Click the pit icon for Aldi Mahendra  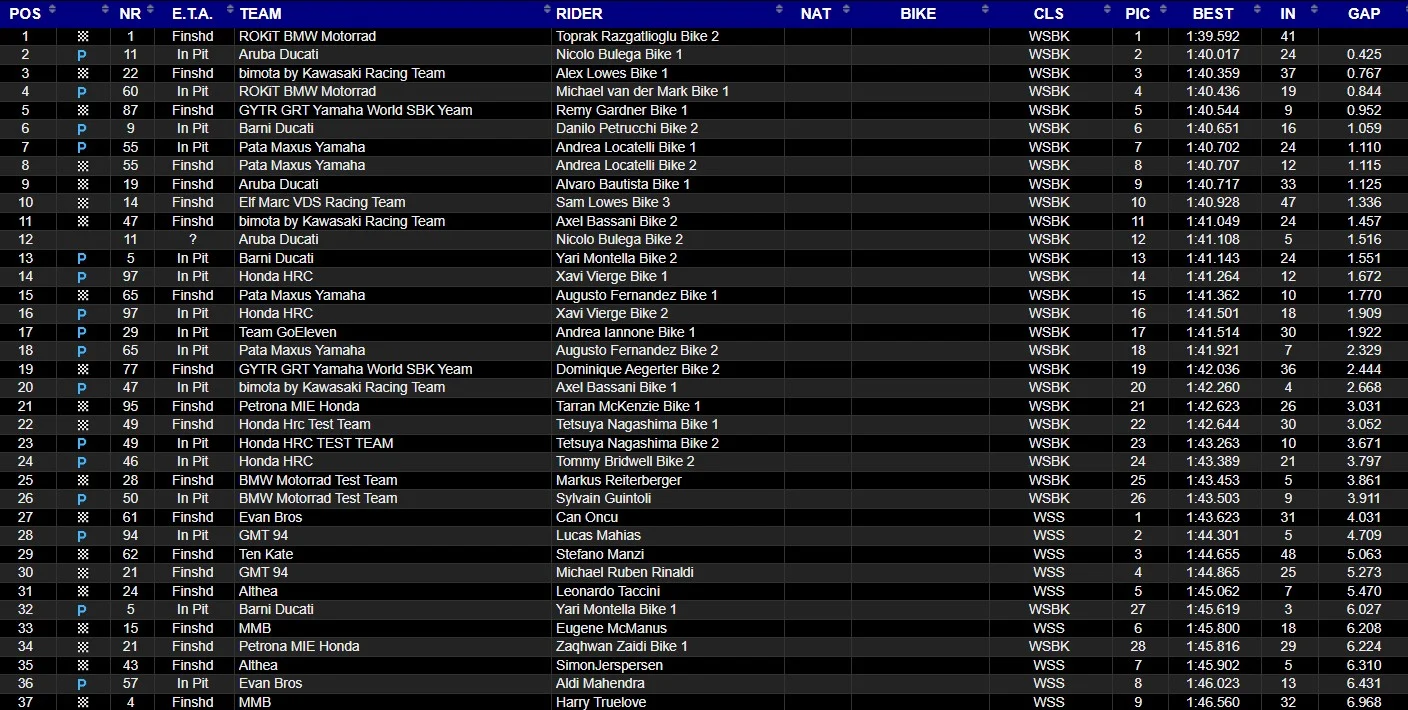click(x=82, y=684)
